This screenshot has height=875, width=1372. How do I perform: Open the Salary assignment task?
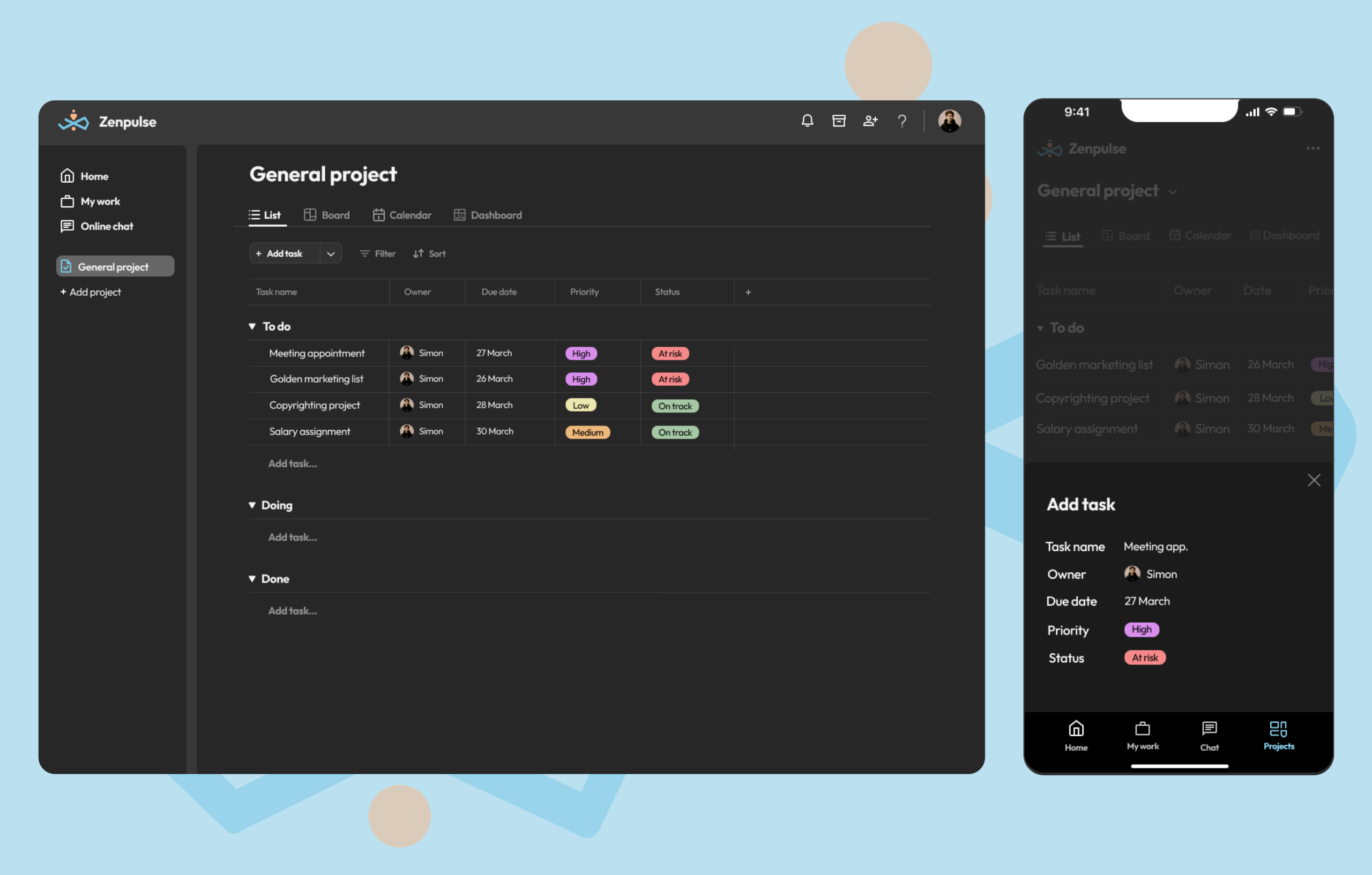pos(309,431)
